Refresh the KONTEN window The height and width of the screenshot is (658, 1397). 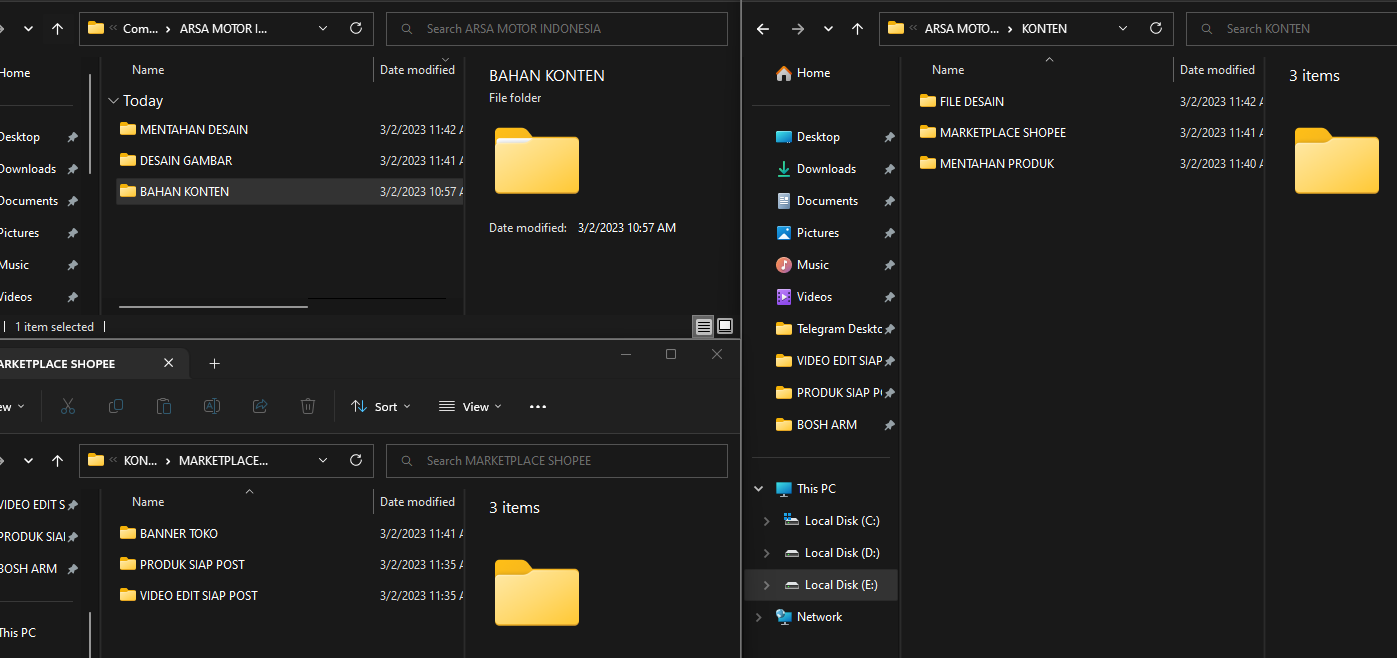[1156, 29]
